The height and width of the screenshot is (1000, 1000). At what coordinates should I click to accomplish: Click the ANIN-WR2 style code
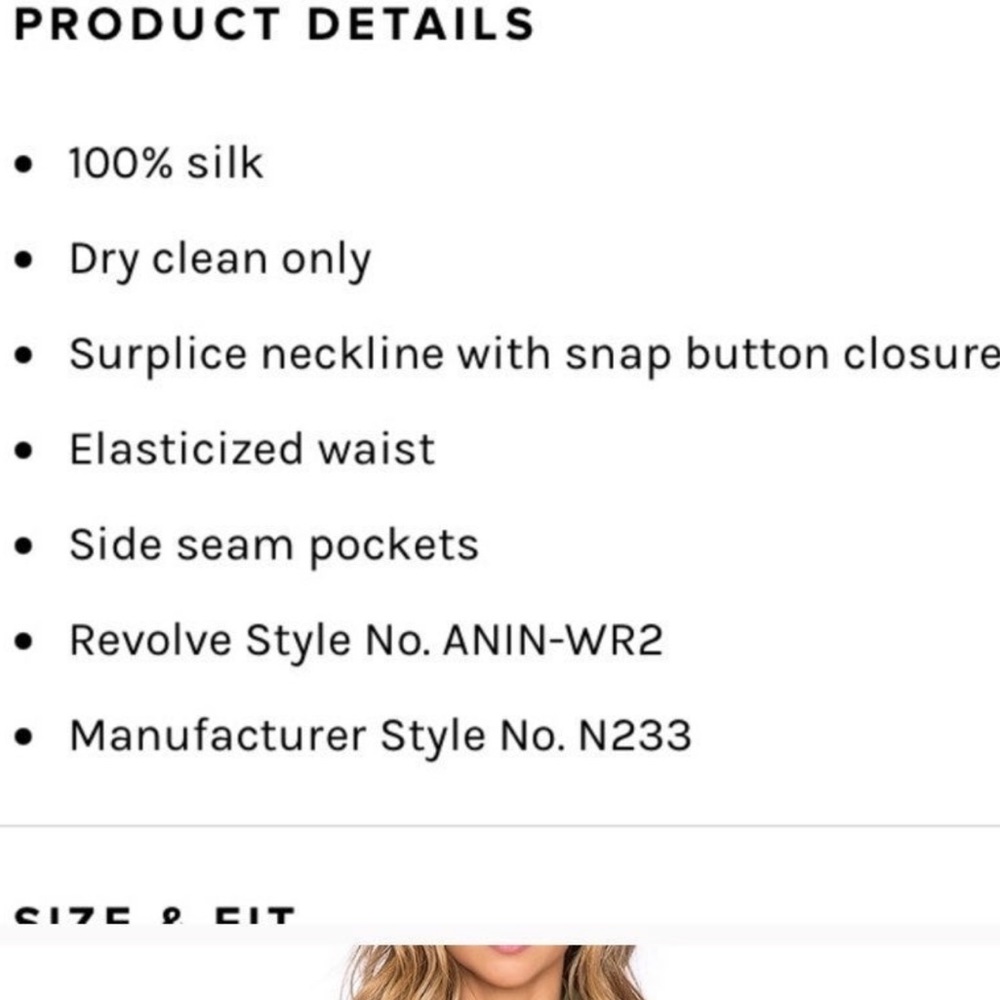(553, 640)
